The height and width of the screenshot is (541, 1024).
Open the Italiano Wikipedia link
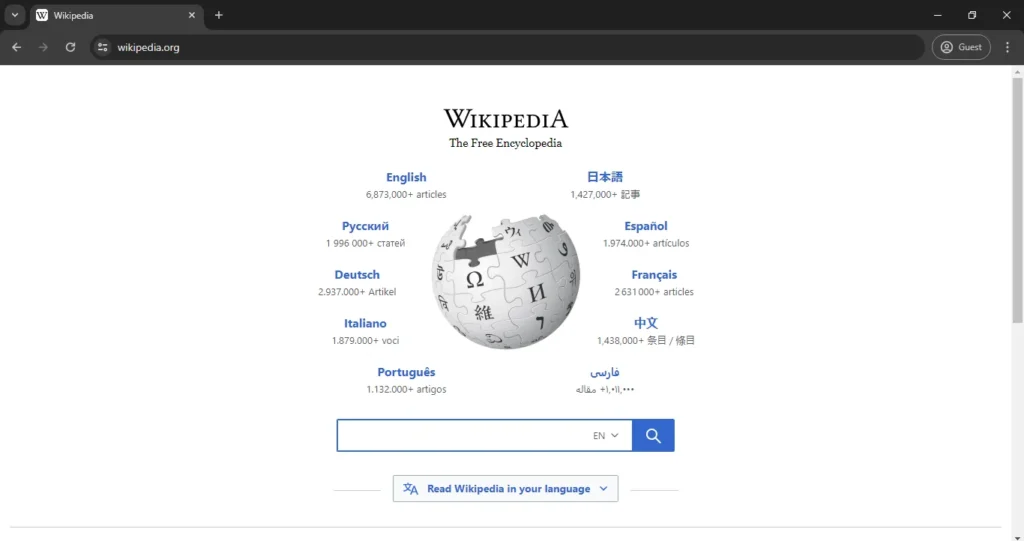365,323
